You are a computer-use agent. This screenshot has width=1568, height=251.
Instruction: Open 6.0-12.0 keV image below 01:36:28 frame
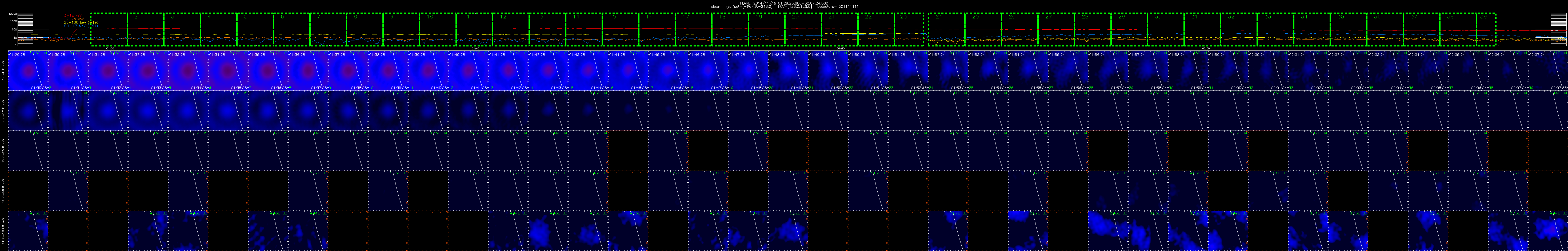(x=308, y=110)
